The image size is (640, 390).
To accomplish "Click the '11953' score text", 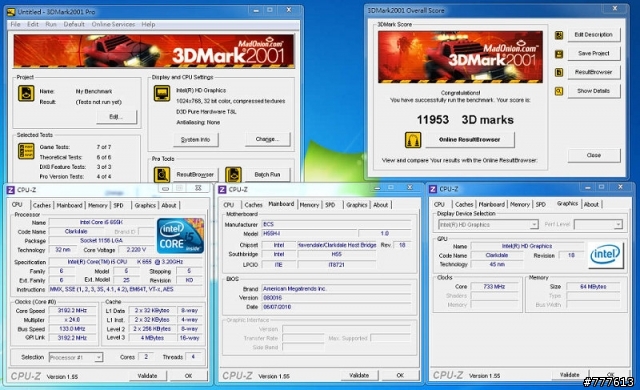I will pyautogui.click(x=433, y=120).
